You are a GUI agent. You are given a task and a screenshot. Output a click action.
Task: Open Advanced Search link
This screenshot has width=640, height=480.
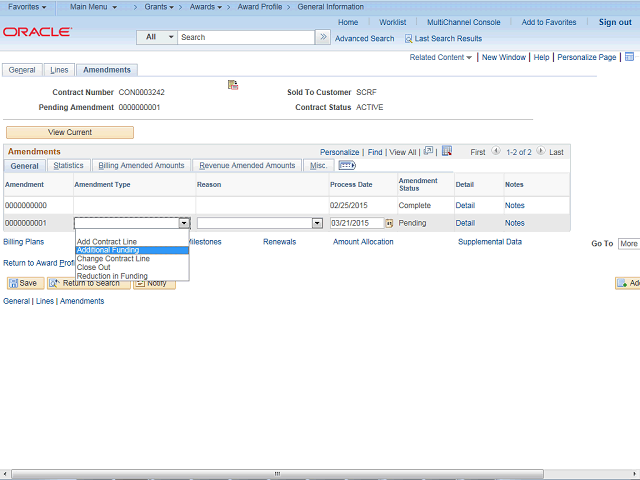[364, 39]
